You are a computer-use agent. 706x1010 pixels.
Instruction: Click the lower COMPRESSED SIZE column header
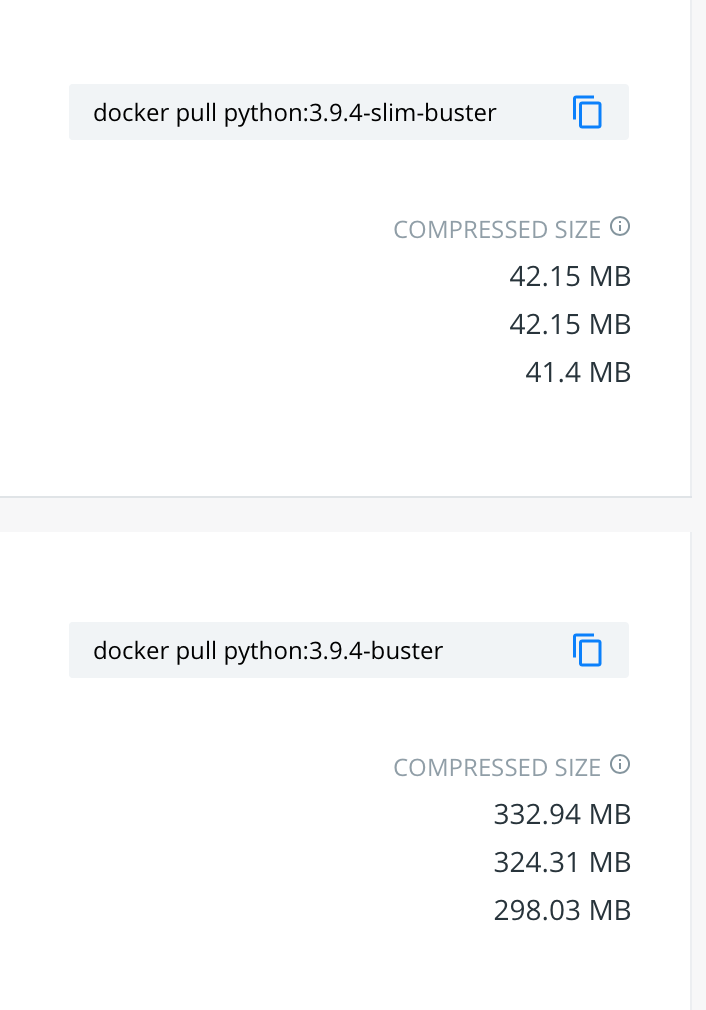[498, 767]
